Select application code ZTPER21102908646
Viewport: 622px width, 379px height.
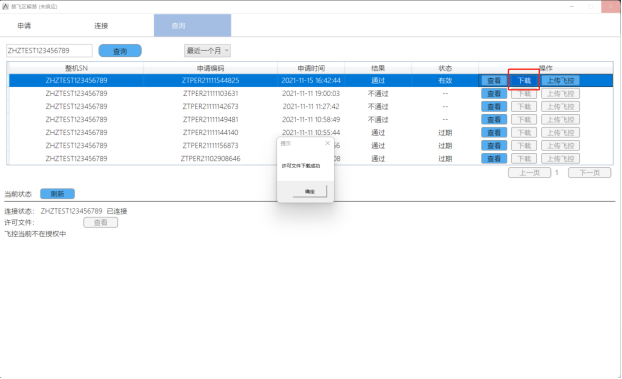(210, 159)
